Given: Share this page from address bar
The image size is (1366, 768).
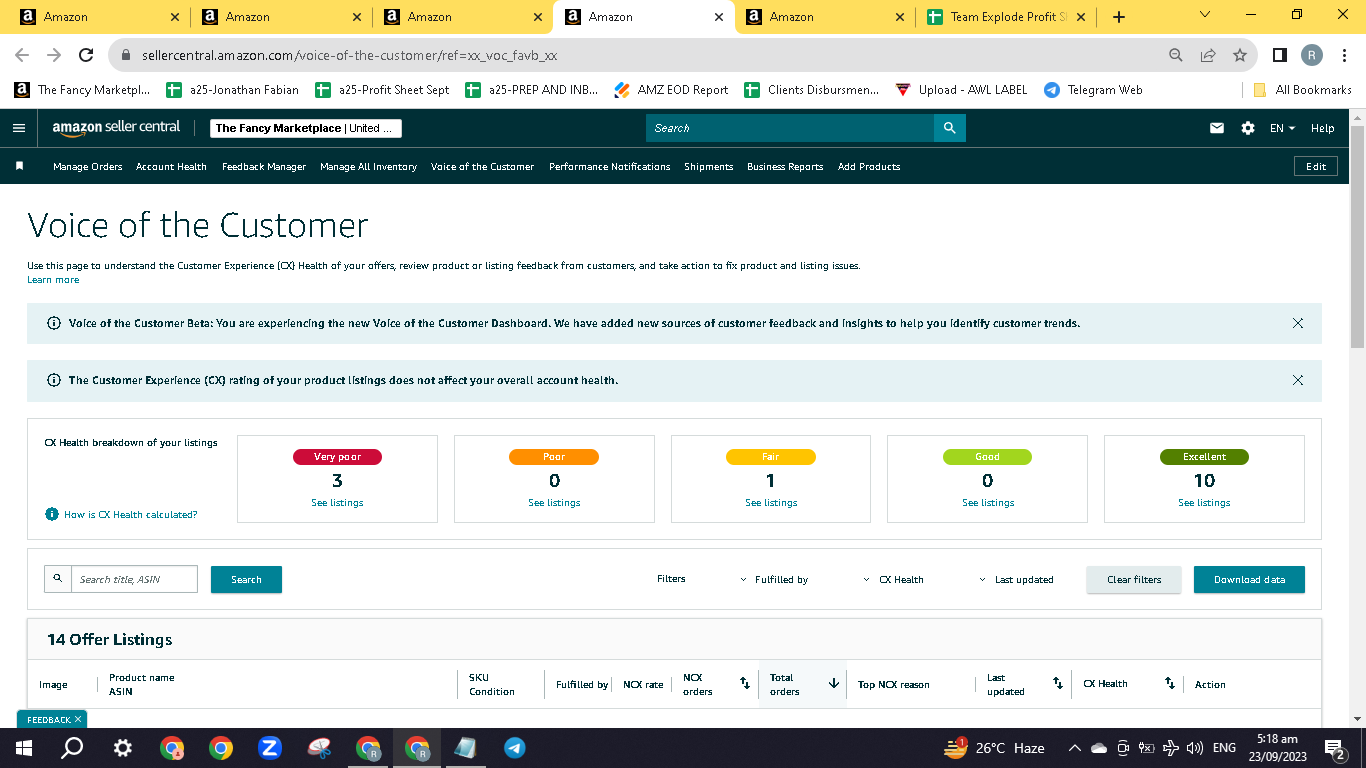Looking at the screenshot, I should (1208, 55).
